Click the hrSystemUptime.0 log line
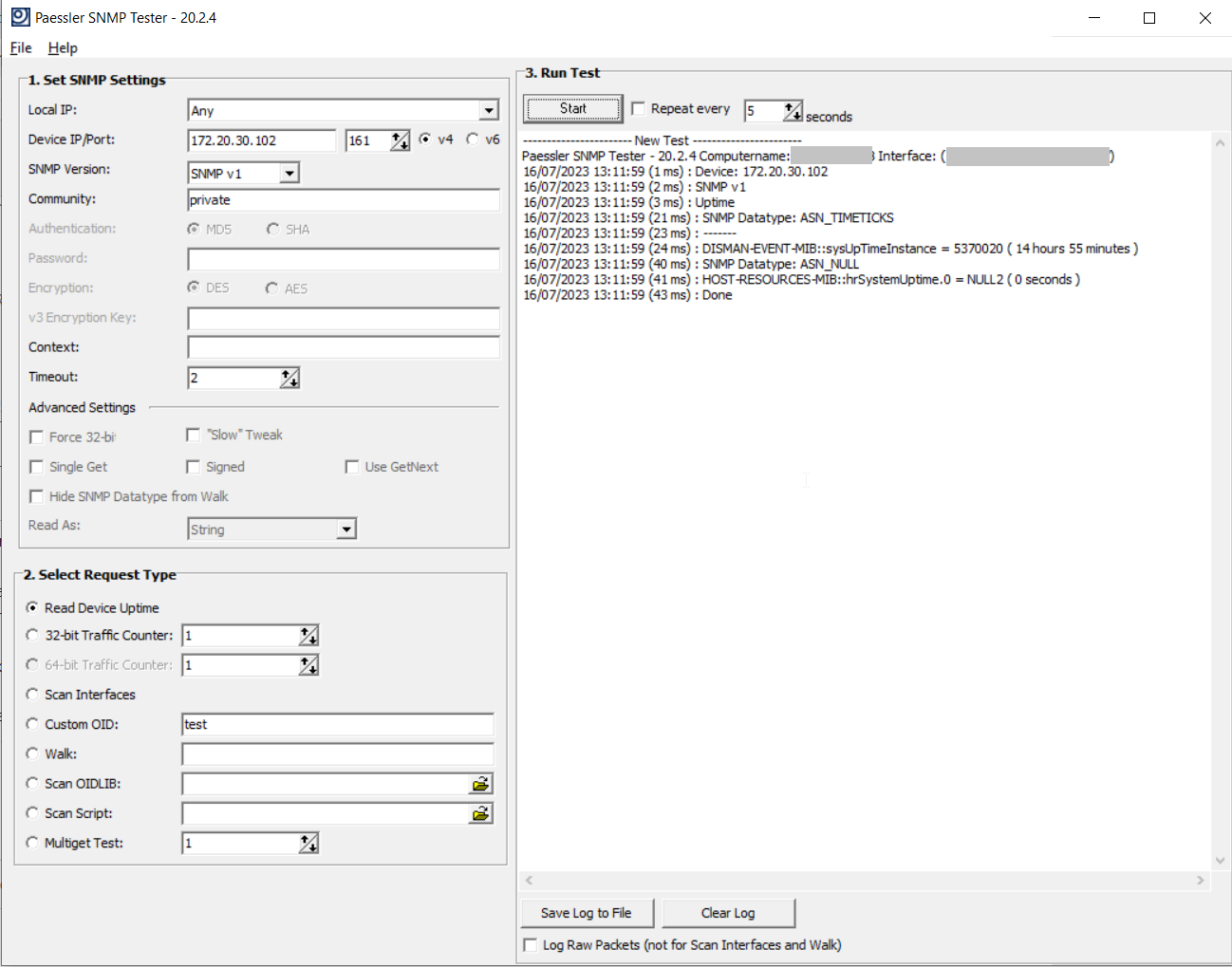Screen dimensions: 1232x967 click(x=801, y=280)
